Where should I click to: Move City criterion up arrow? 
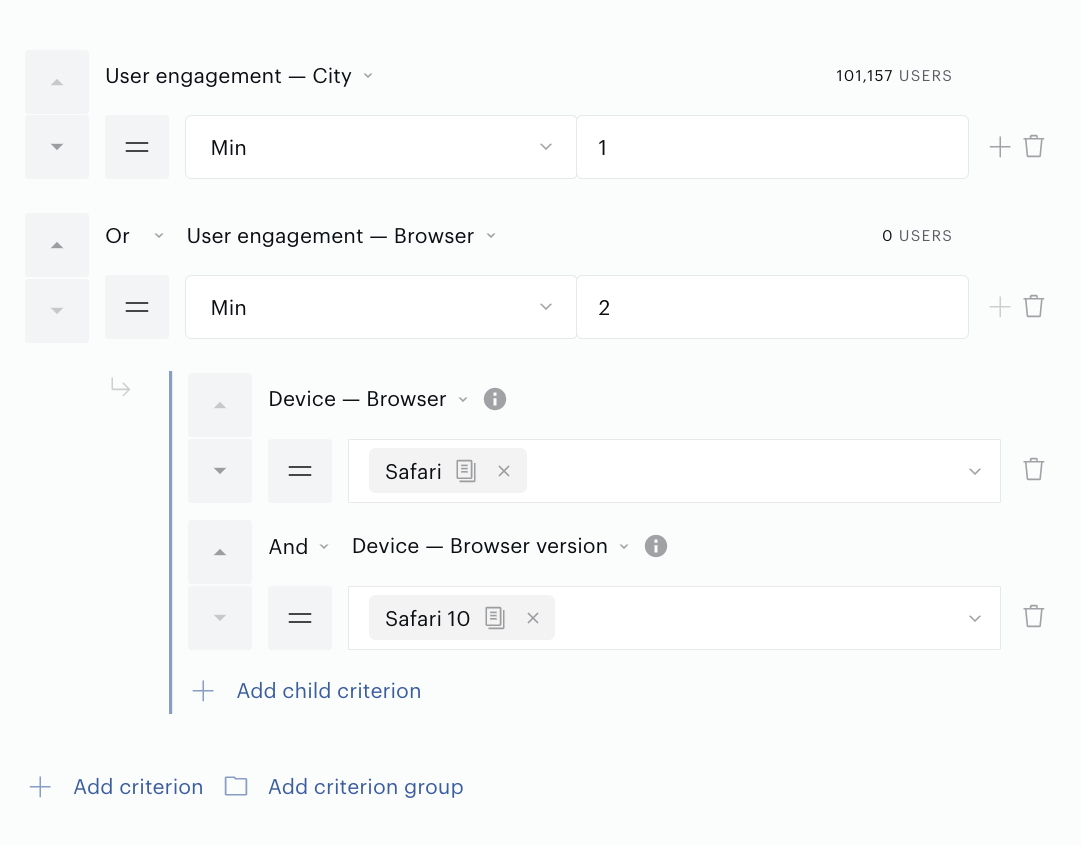[x=57, y=82]
